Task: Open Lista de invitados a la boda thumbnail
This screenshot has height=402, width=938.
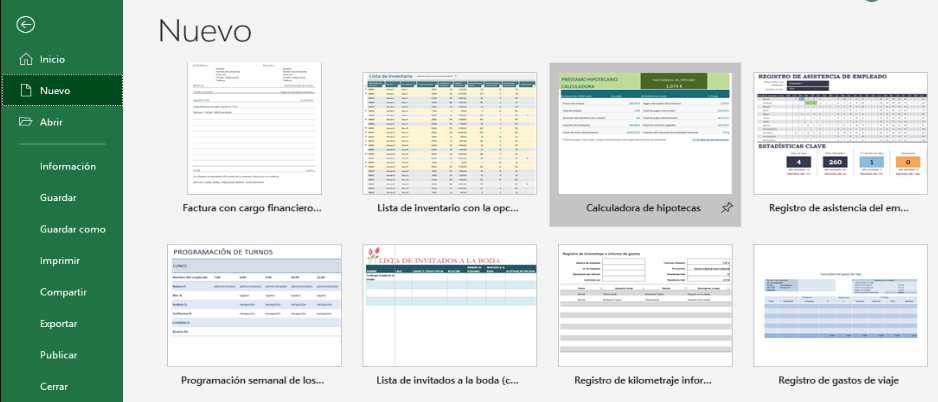Action: coord(450,305)
